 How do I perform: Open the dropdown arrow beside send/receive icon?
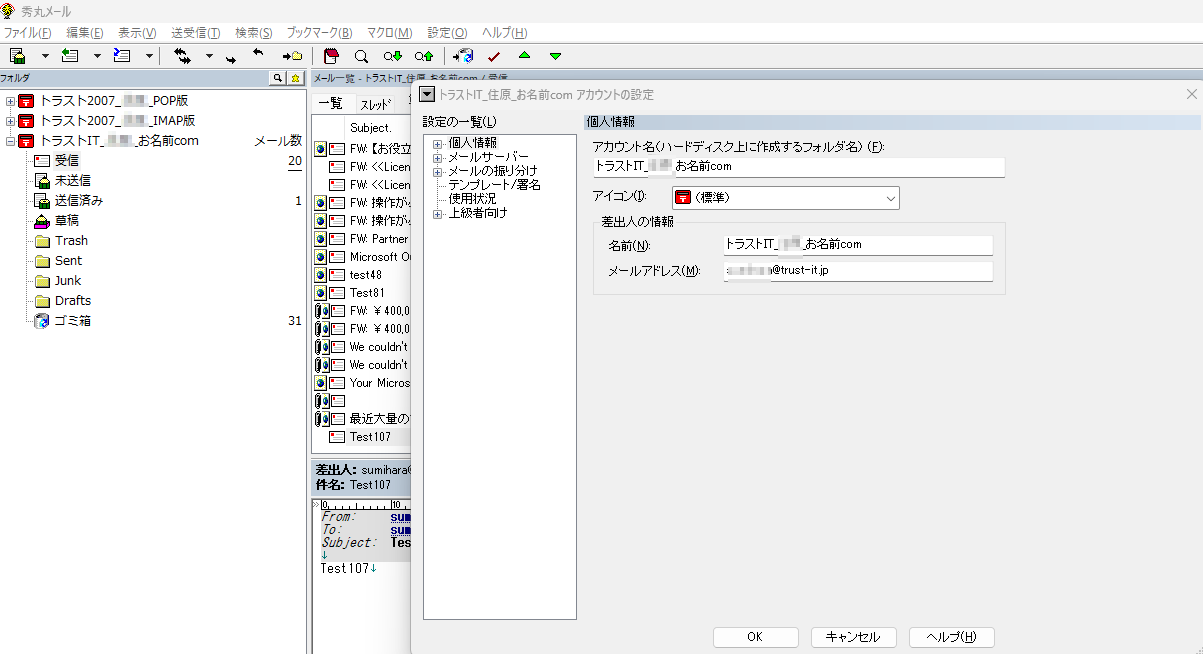tap(209, 56)
